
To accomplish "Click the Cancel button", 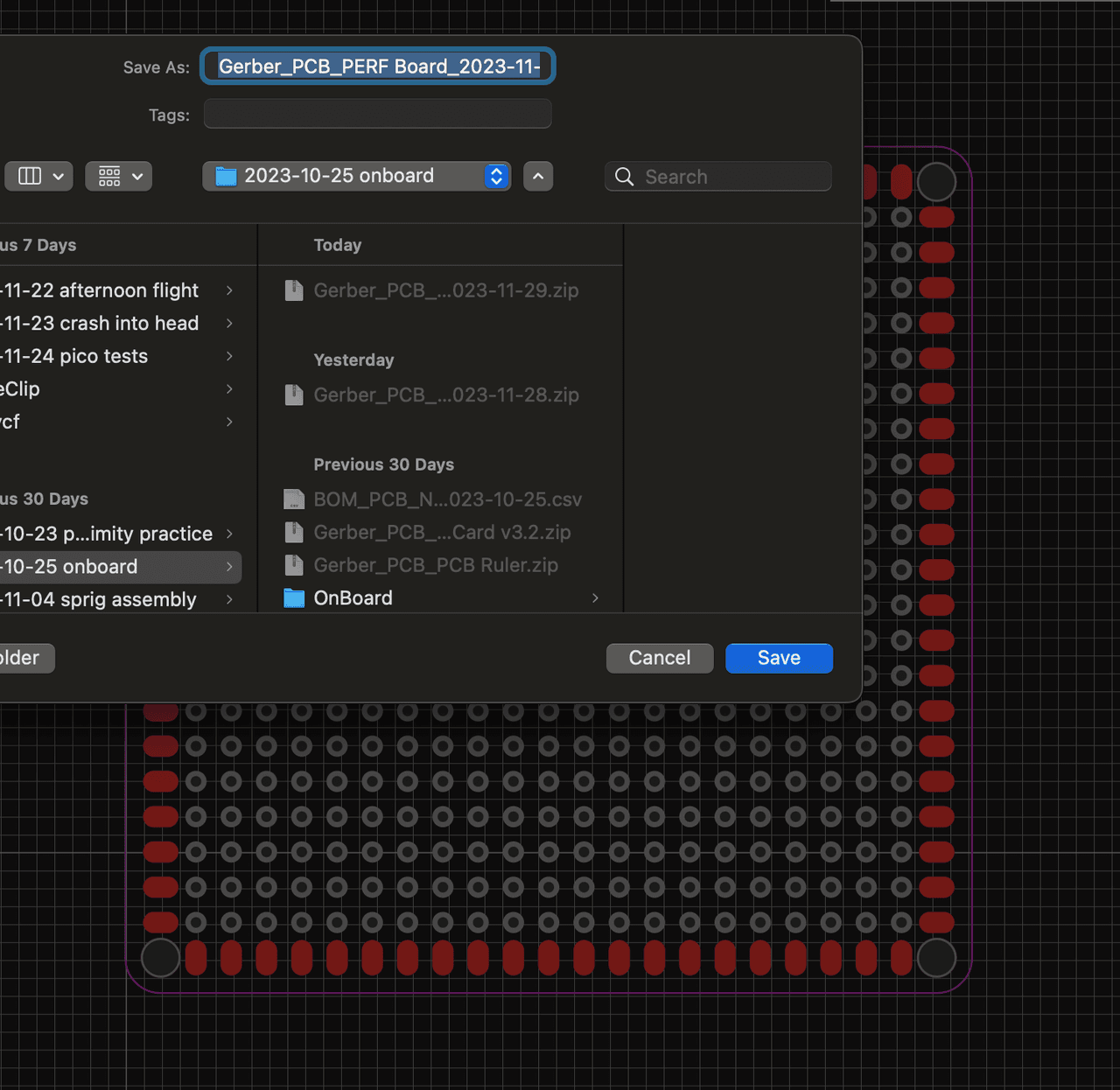I will 660,658.
